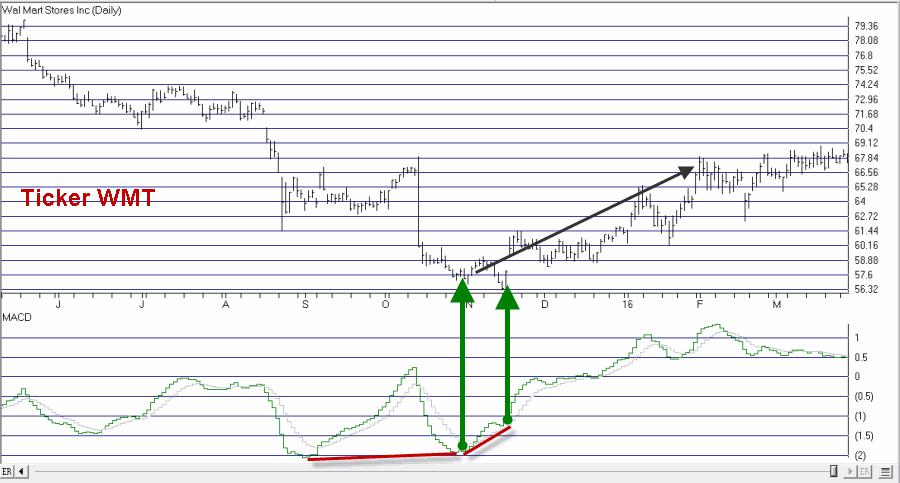Select the 'Wal Mart Stores Inc (Daily)' title
The image size is (900, 483).
[62, 10]
